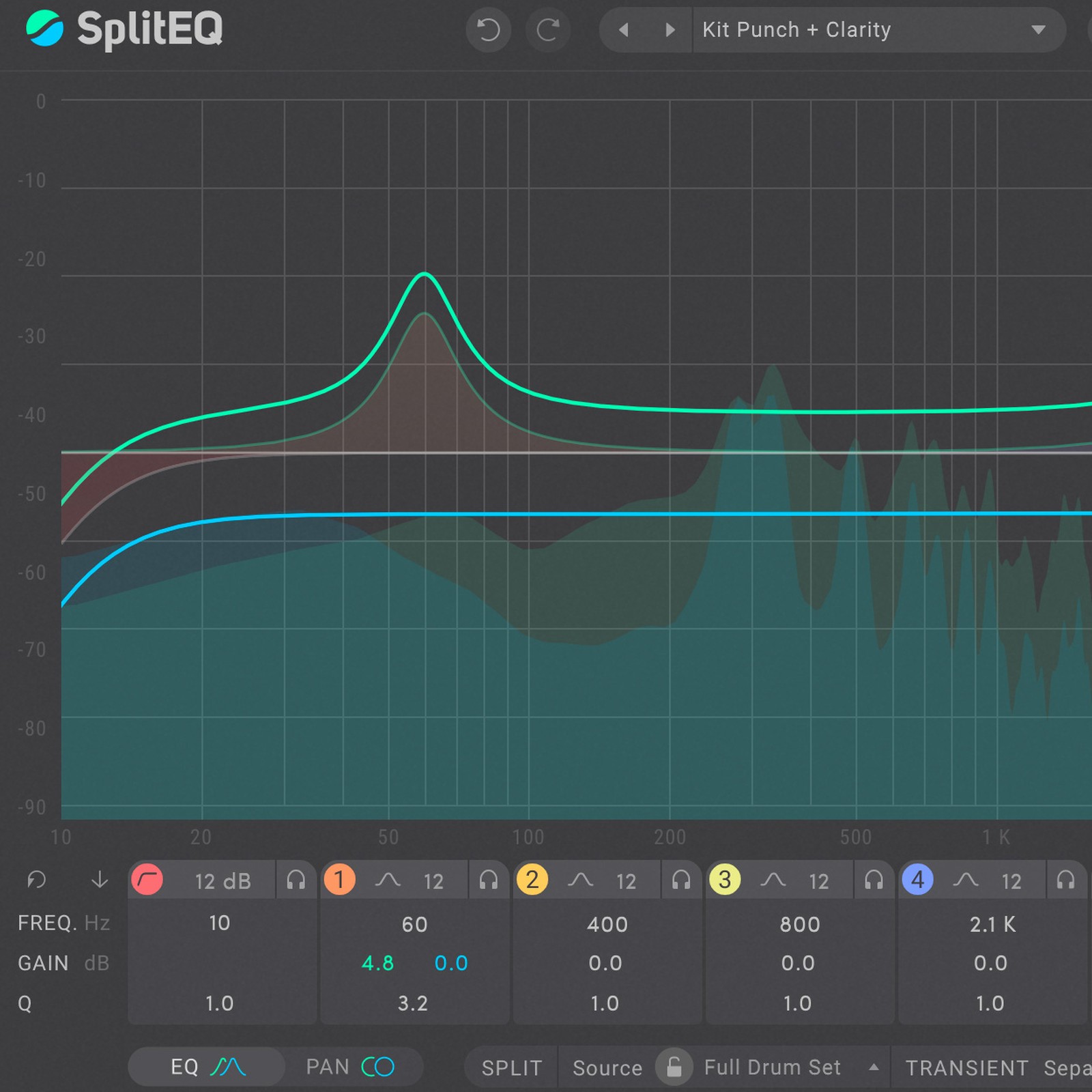
Task: Change band 1 bell filter shape
Action: click(388, 880)
